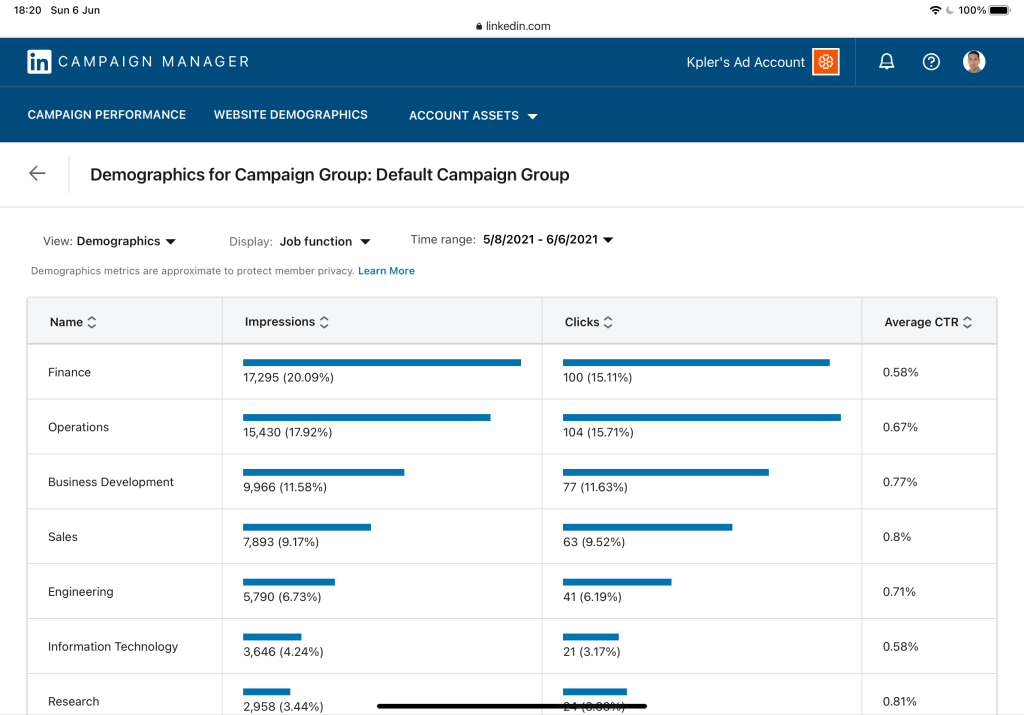Click the LinkedIn logo icon
1024x715 pixels.
[39, 62]
